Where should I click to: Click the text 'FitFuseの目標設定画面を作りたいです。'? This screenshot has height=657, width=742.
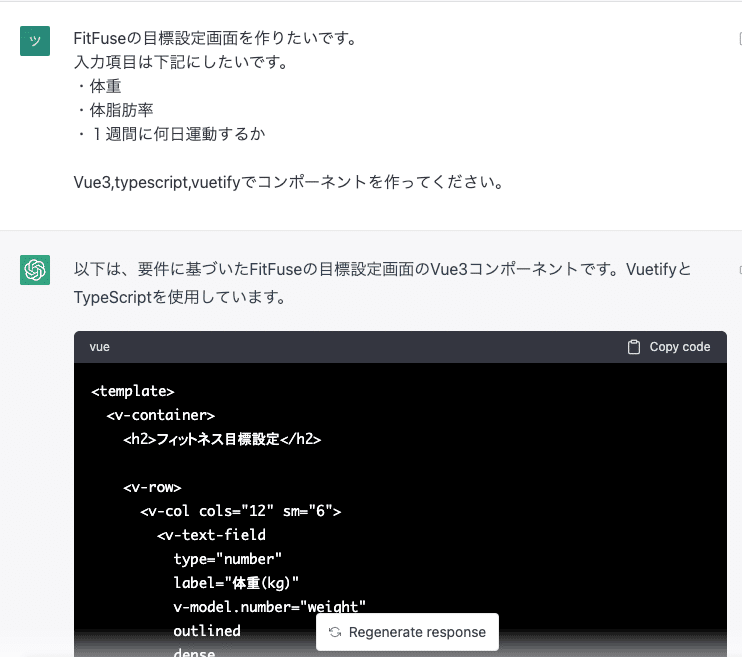pos(216,38)
